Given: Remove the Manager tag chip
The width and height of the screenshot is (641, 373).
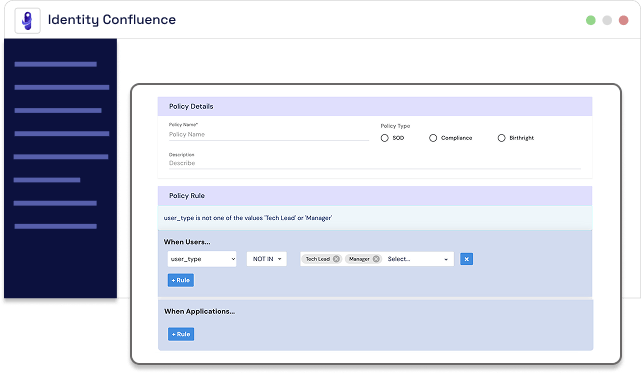Looking at the screenshot, I should [376, 259].
